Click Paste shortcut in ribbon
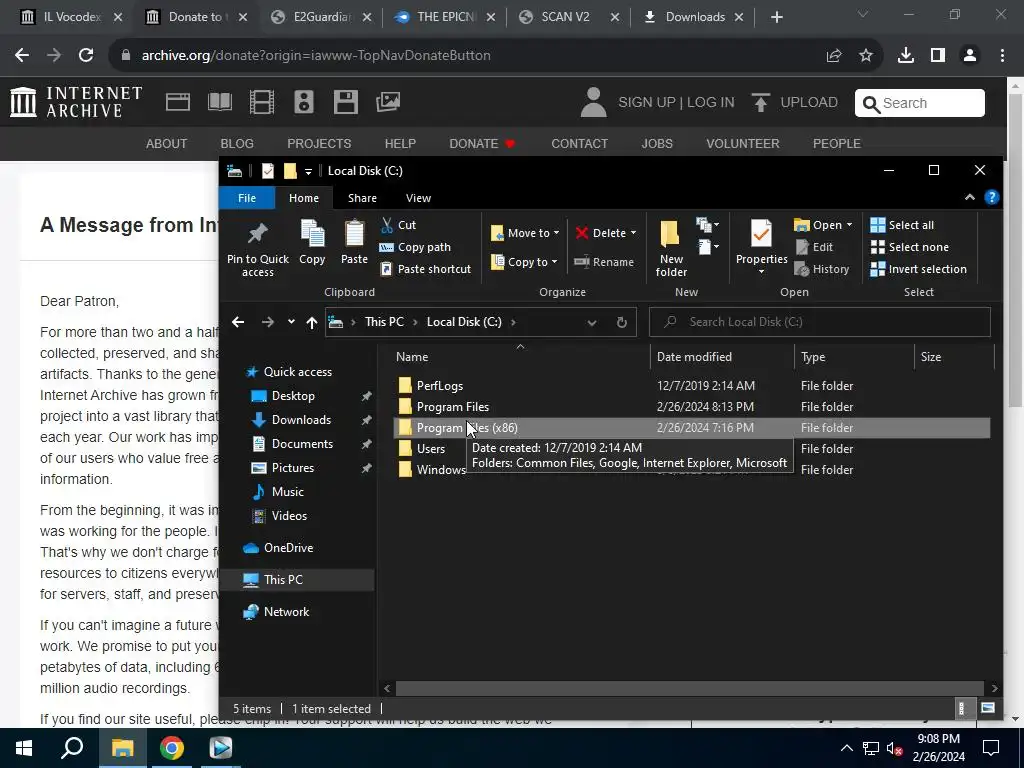This screenshot has width=1024, height=768. point(425,269)
